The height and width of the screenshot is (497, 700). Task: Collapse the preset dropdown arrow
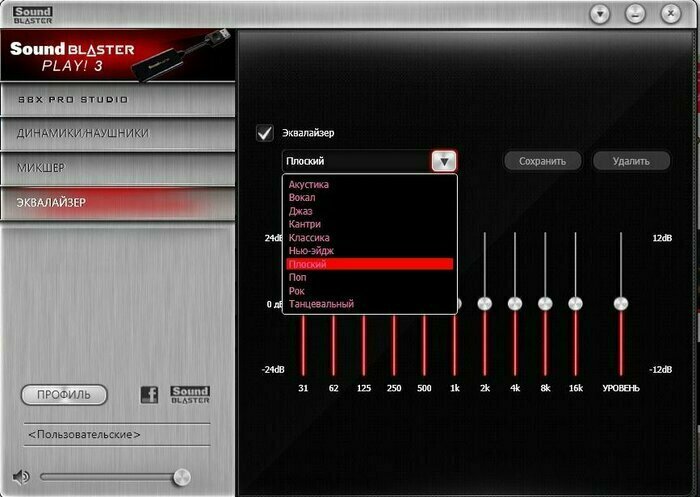click(x=444, y=161)
